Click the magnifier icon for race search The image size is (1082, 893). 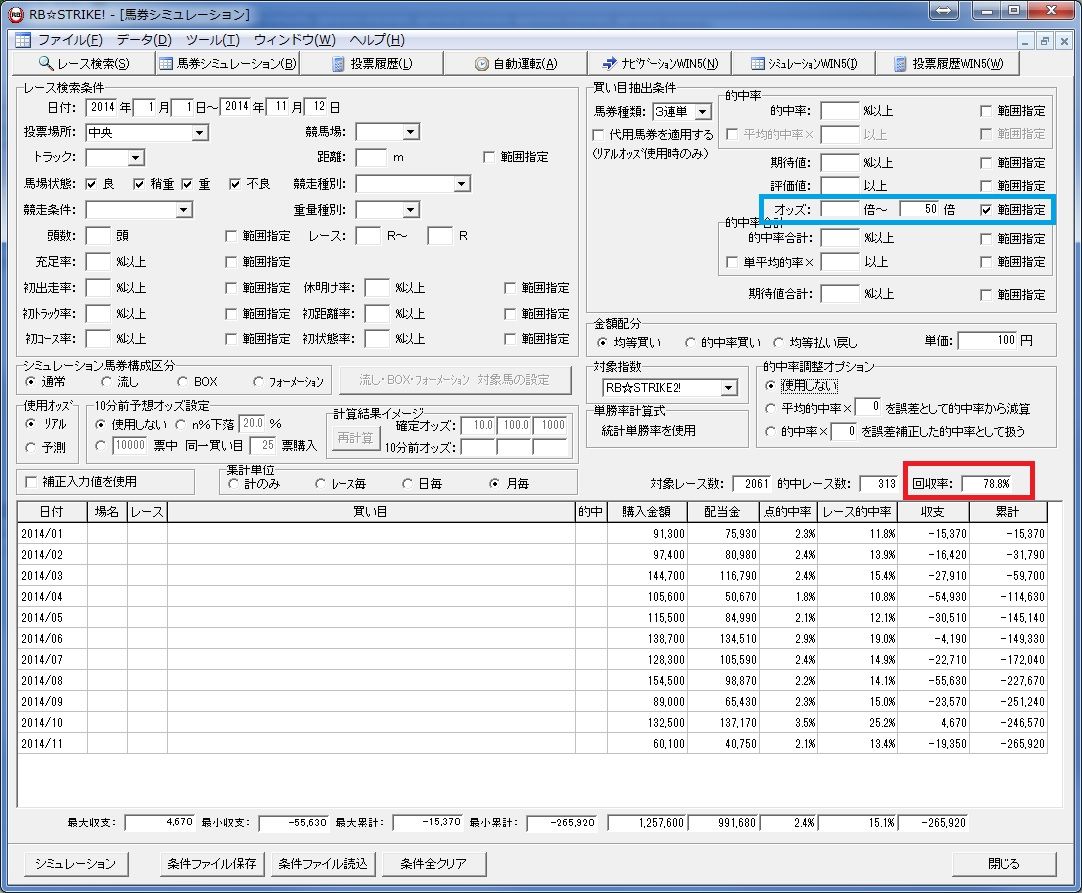(x=46, y=63)
